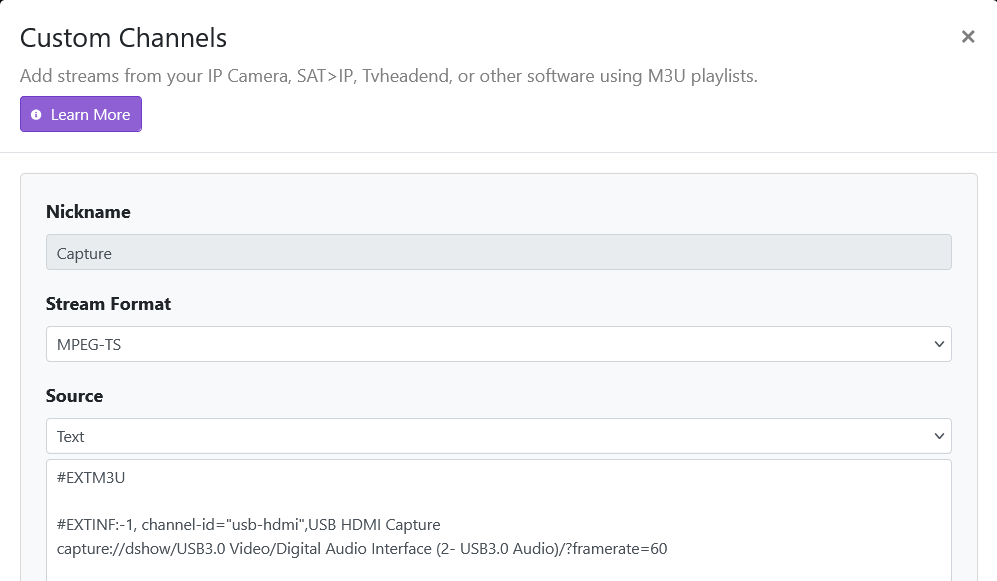
Task: Click the Stream Format label
Action: [x=109, y=304]
